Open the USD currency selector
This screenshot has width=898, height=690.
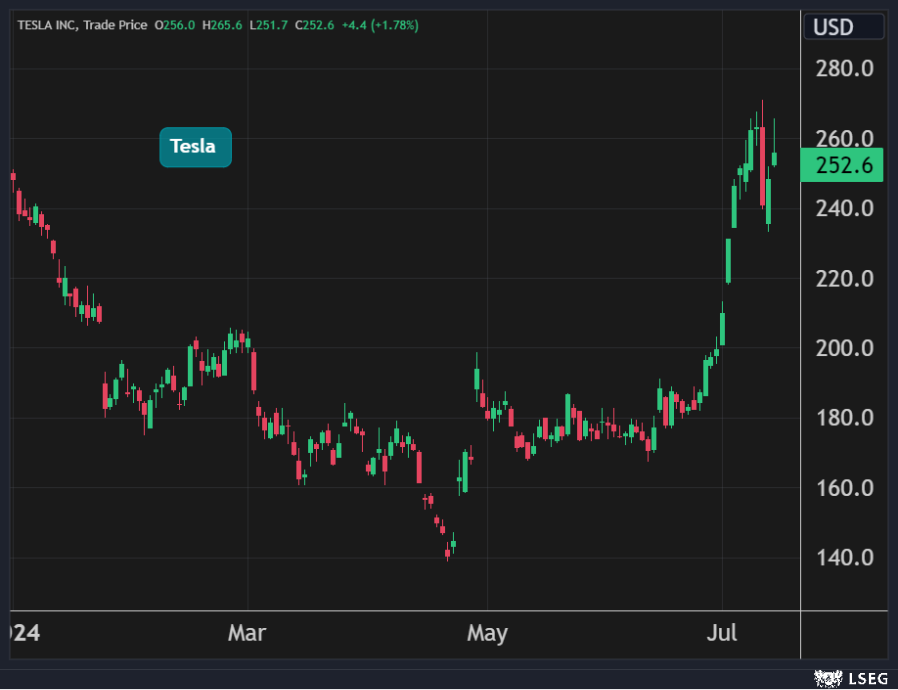click(x=833, y=26)
